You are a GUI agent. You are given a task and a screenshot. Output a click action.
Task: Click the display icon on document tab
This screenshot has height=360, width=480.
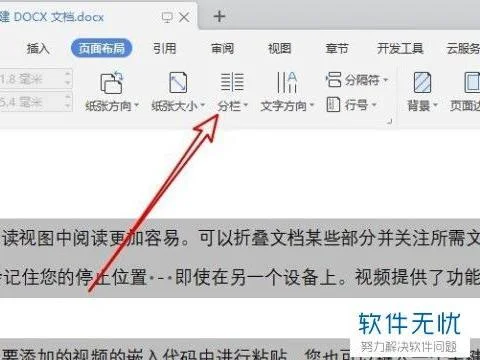click(167, 17)
